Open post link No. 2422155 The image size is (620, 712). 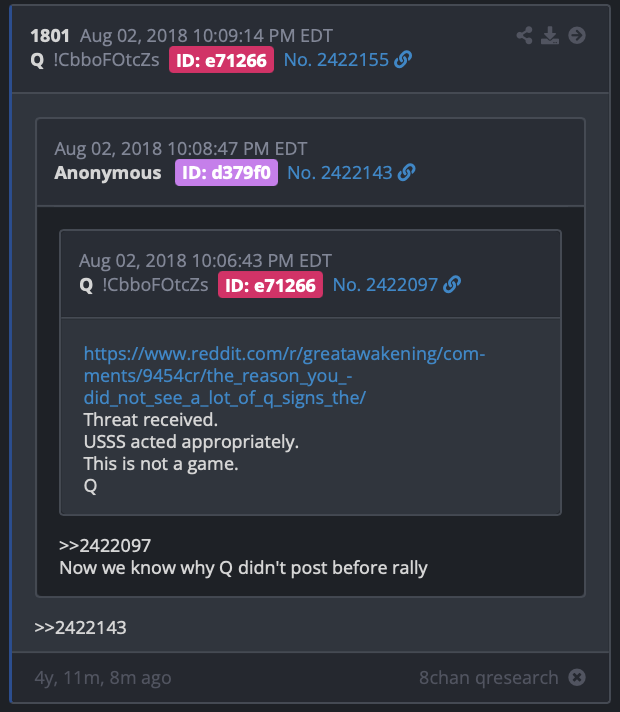336,60
